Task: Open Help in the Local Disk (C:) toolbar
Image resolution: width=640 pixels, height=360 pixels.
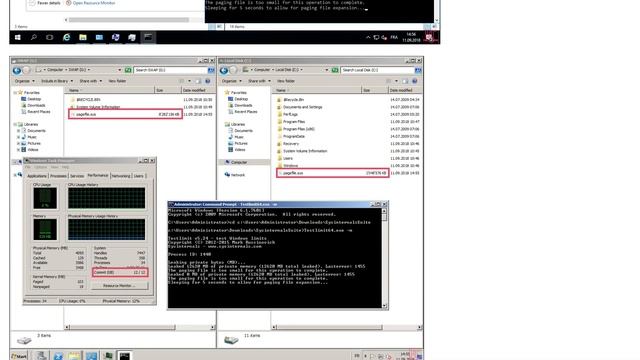Action: point(415,81)
